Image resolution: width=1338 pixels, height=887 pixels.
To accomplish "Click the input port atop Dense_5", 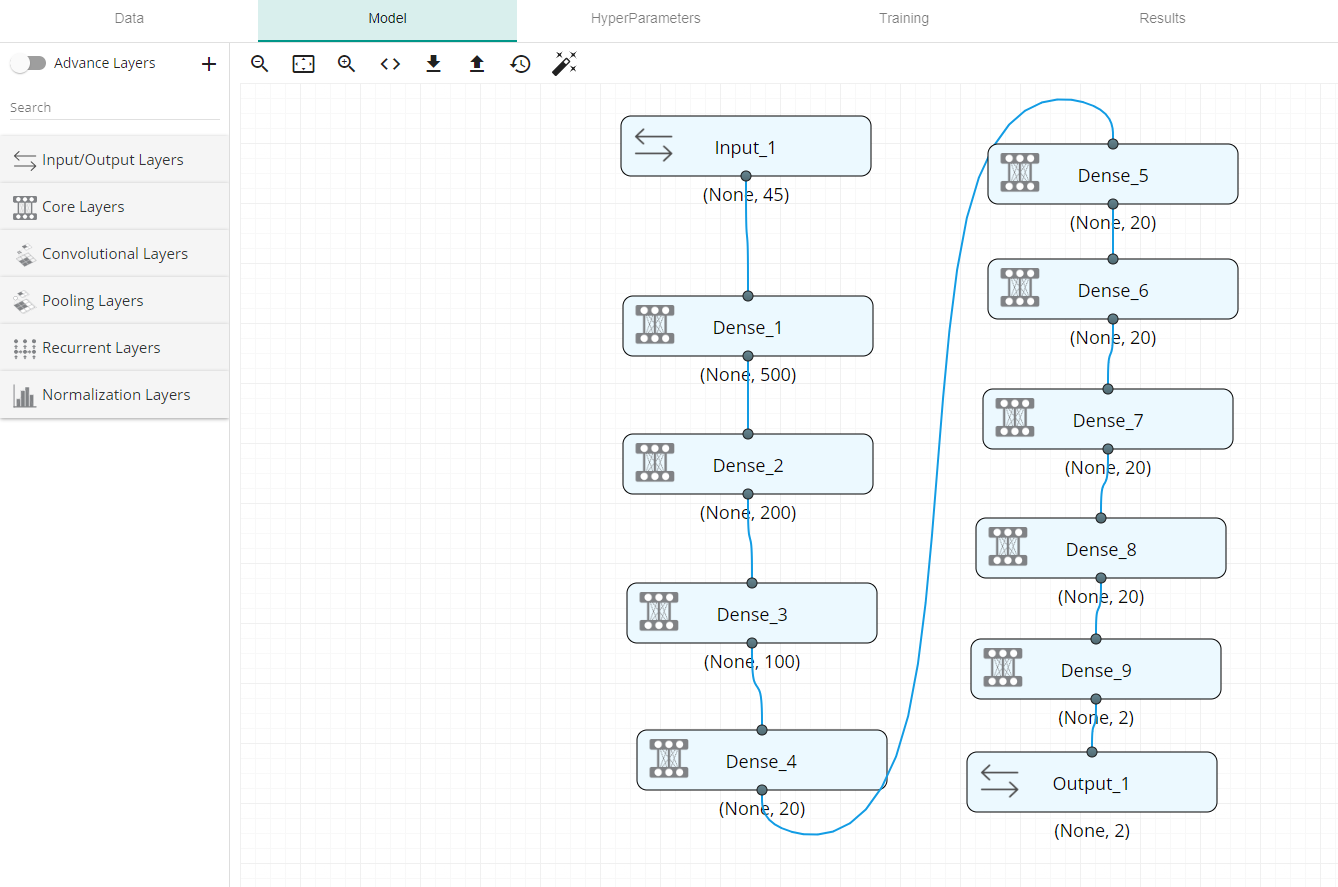I will [1113, 144].
